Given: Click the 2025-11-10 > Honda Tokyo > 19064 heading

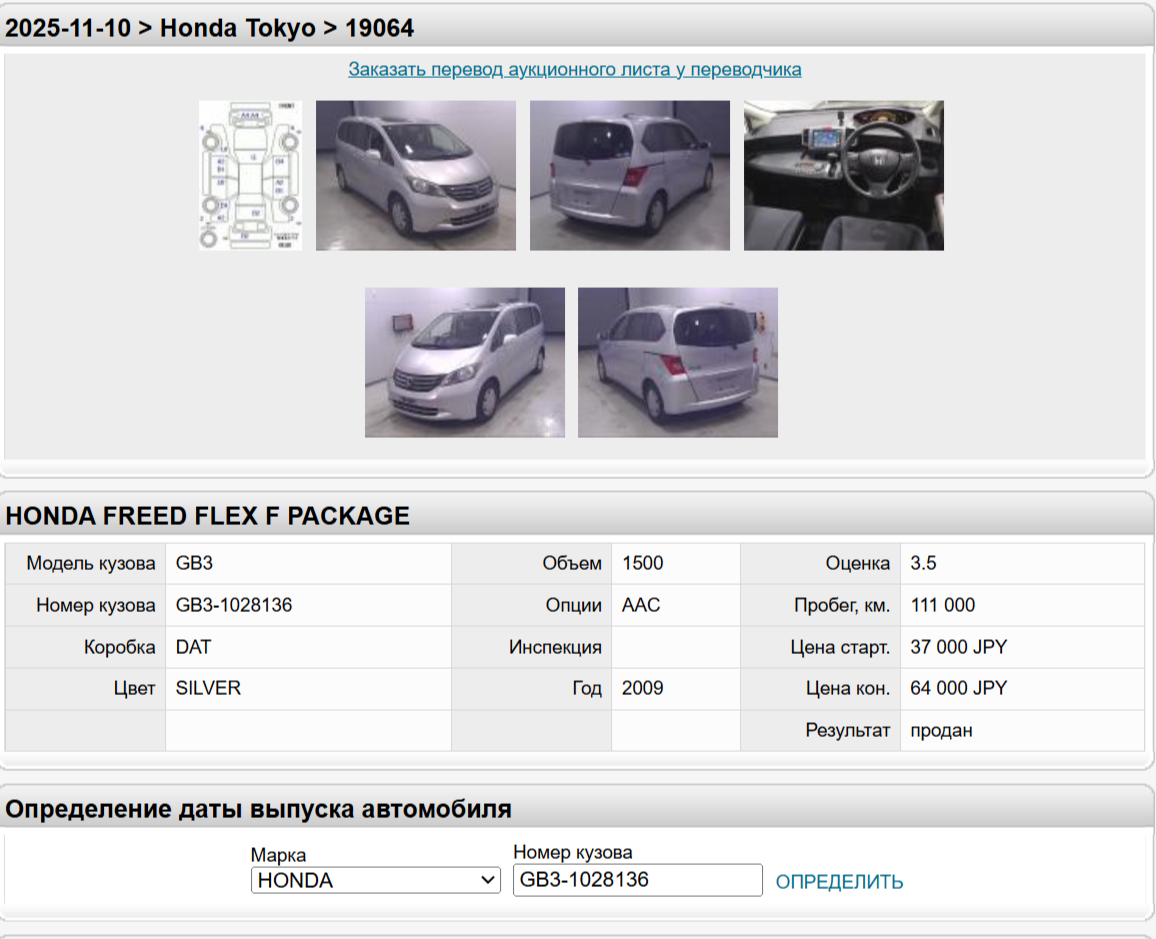Looking at the screenshot, I should (x=209, y=28).
